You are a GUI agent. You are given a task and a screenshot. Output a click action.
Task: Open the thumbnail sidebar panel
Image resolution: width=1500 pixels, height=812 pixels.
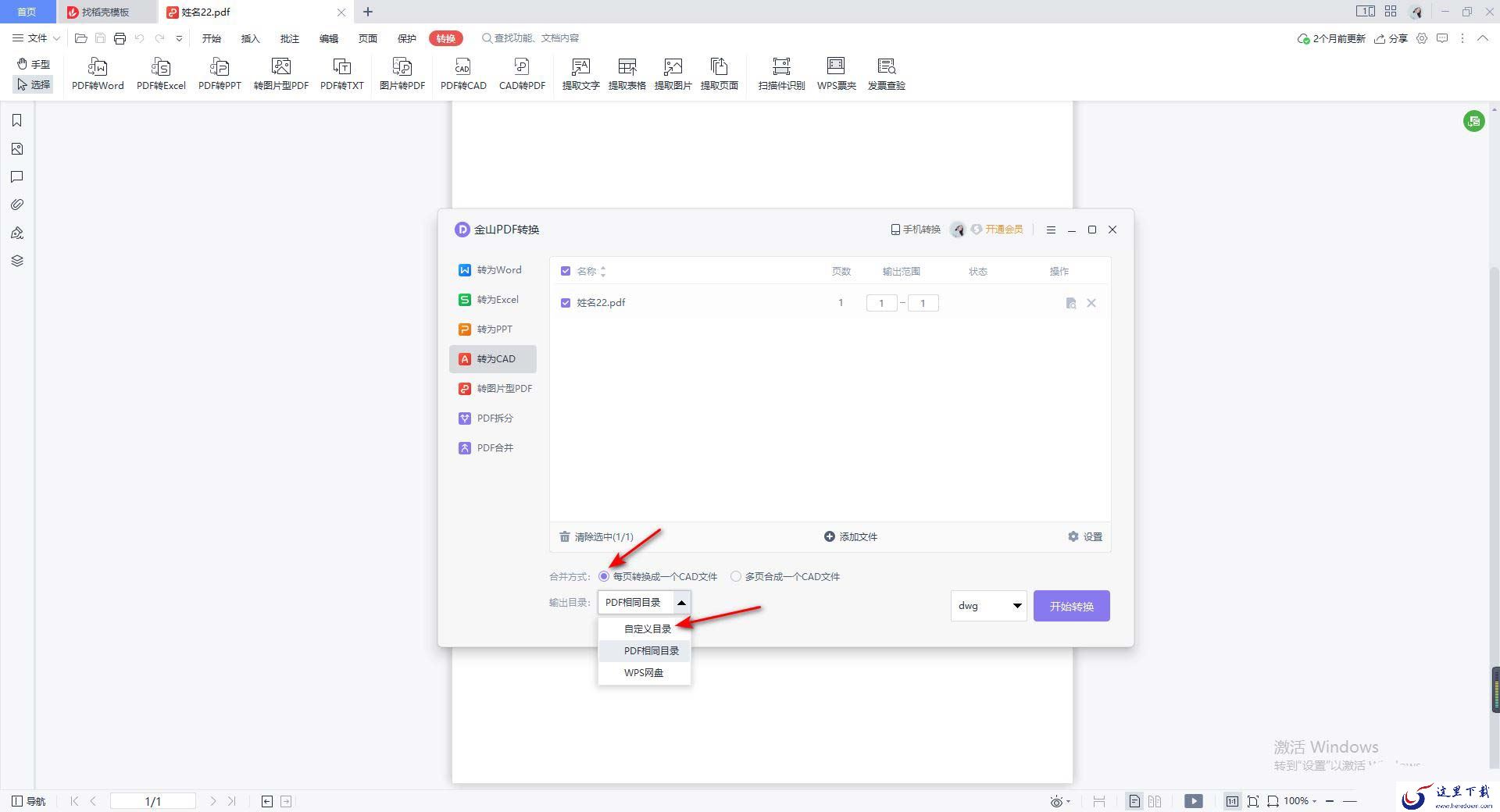point(17,148)
